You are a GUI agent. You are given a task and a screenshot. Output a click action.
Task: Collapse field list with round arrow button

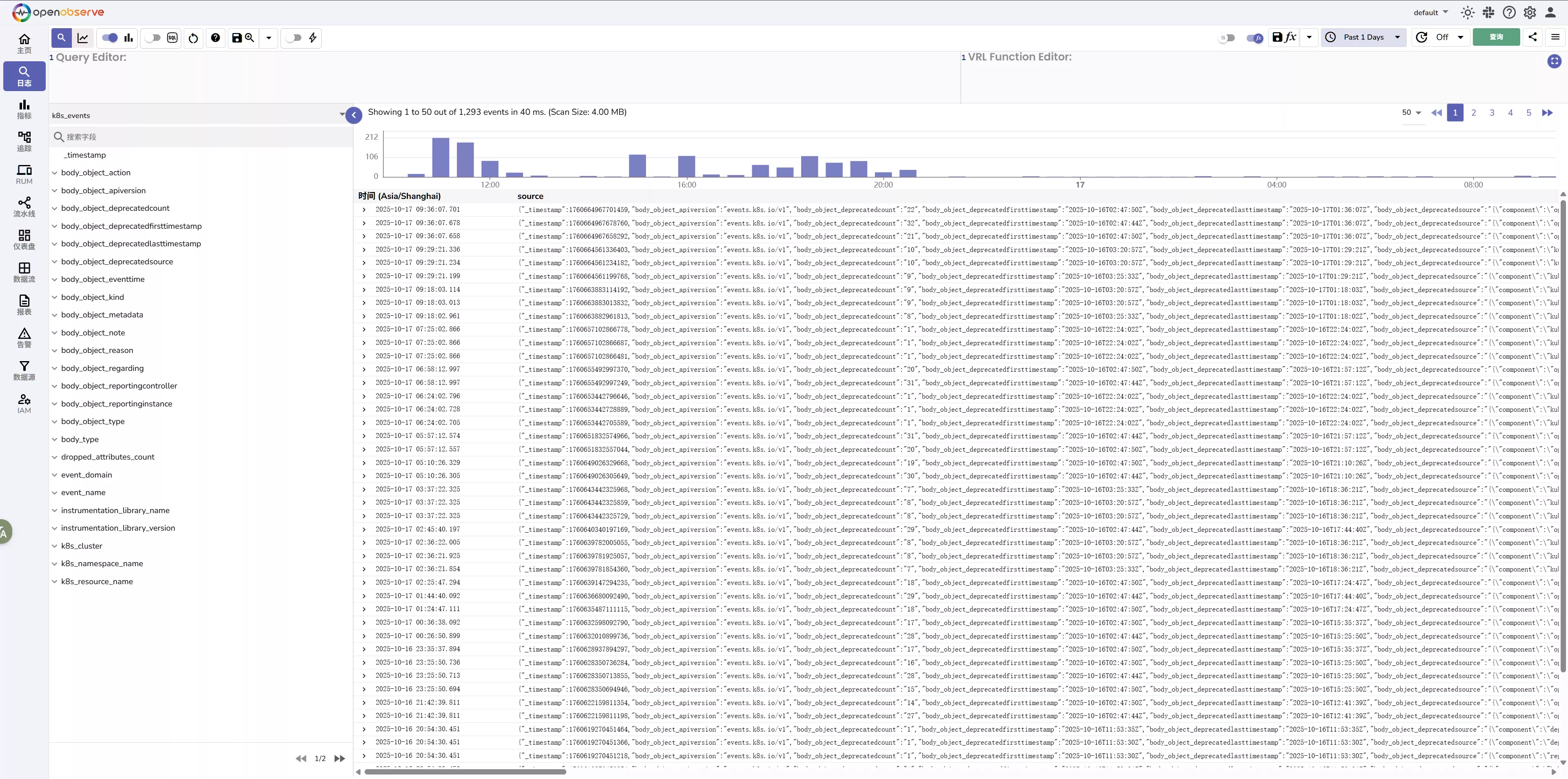coord(354,114)
